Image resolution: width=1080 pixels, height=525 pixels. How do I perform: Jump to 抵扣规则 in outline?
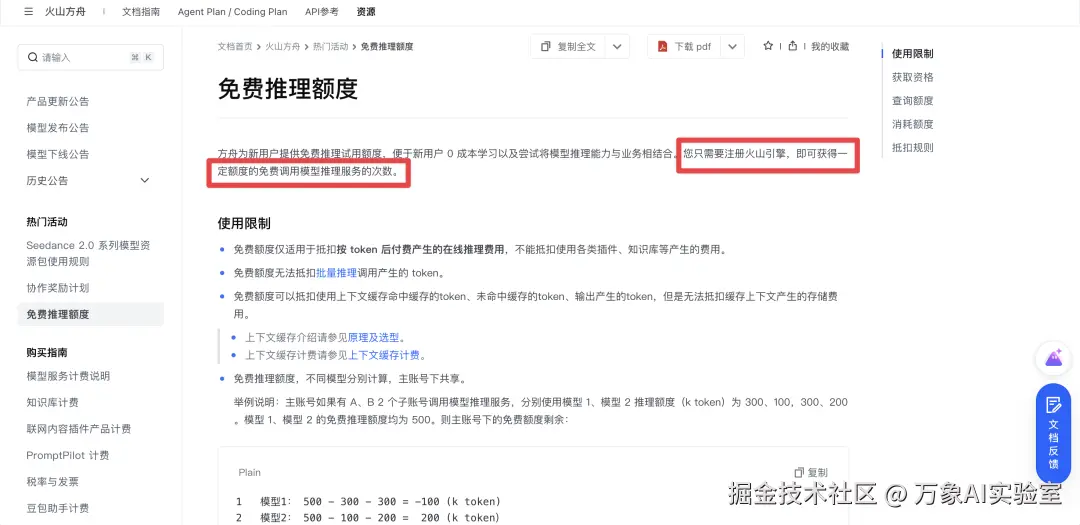tap(913, 147)
